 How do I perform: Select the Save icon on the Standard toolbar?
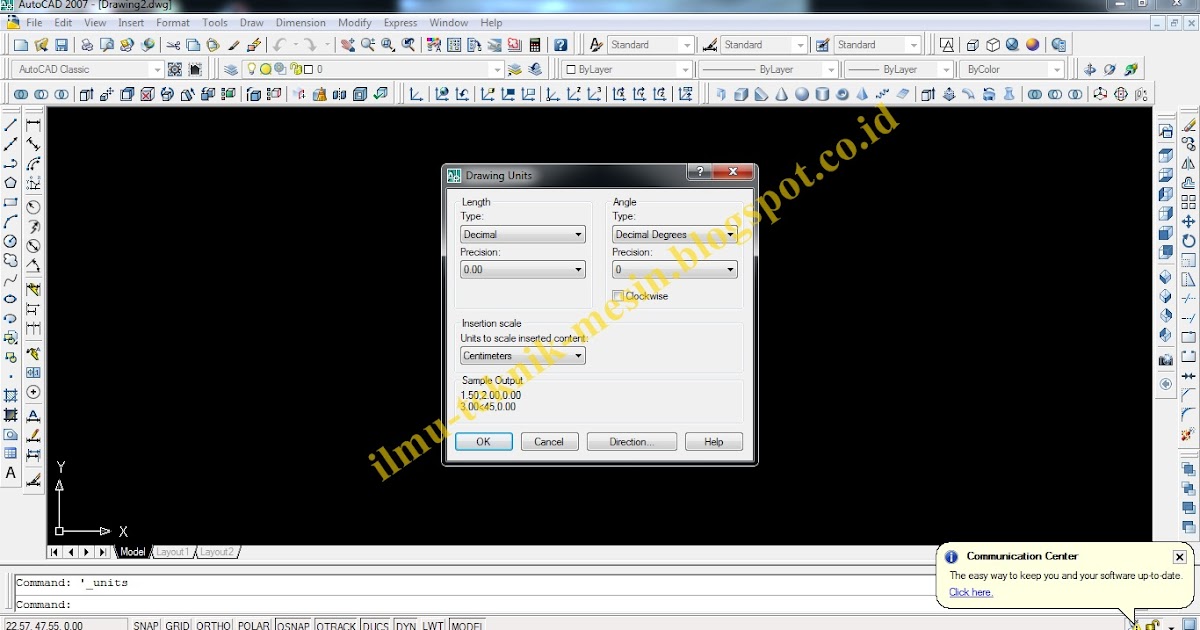[x=60, y=44]
